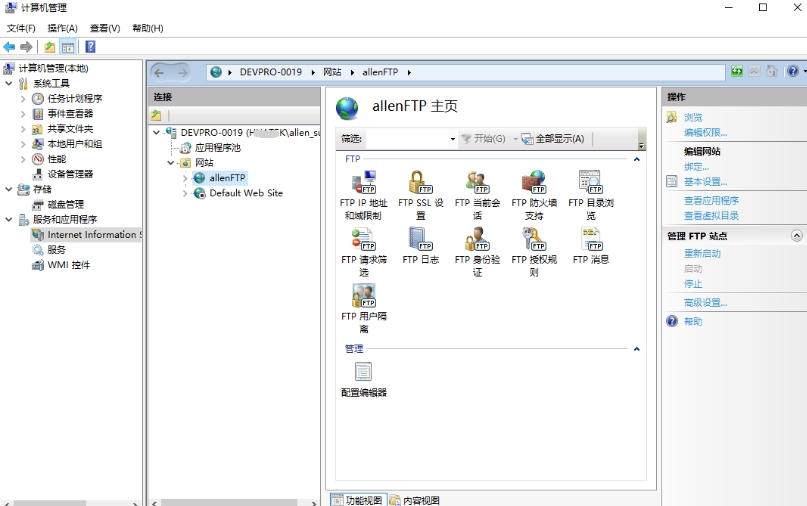Click the up one level folder toolbar icon
The width and height of the screenshot is (807, 506).
pos(50,47)
